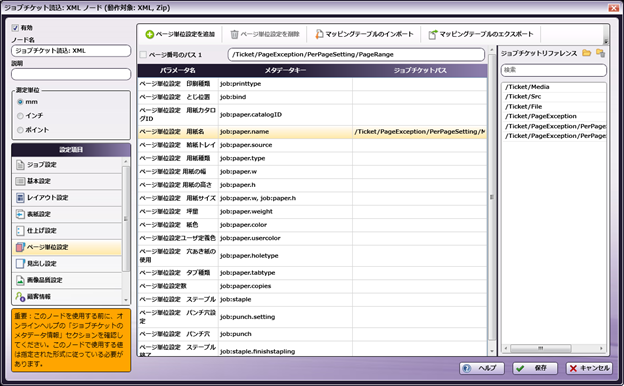Click settings list scroll down arrow
624x386 pixels.
[126, 300]
